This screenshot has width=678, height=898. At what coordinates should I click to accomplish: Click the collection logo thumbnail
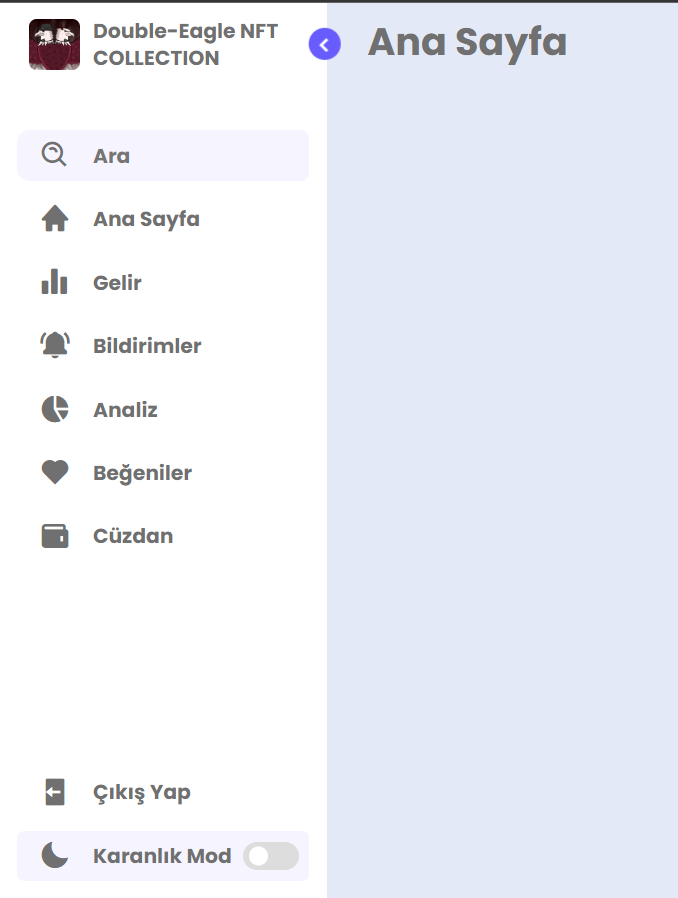[55, 44]
